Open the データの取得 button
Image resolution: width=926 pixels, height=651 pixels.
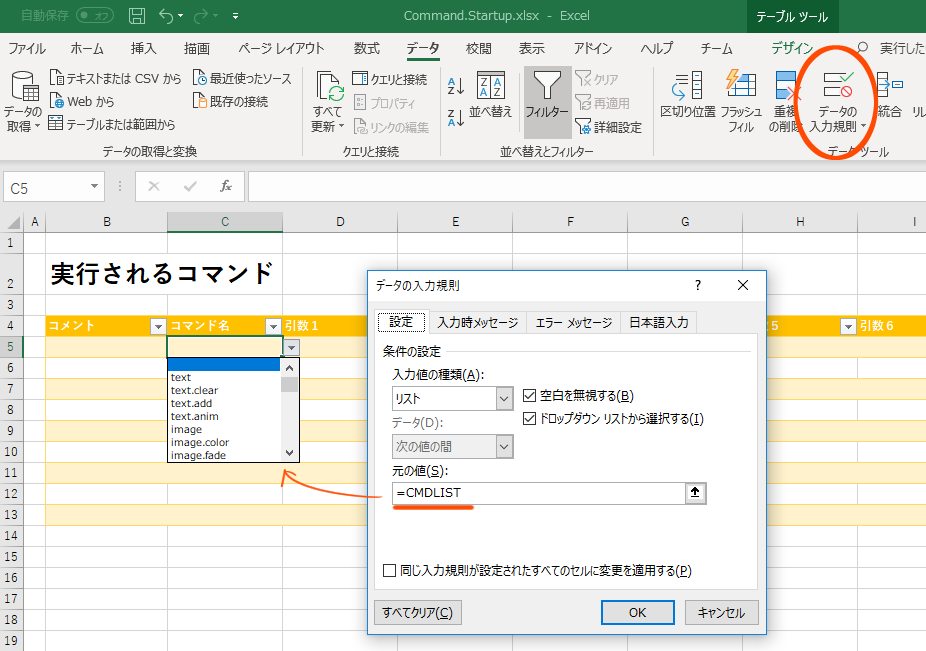click(x=22, y=102)
